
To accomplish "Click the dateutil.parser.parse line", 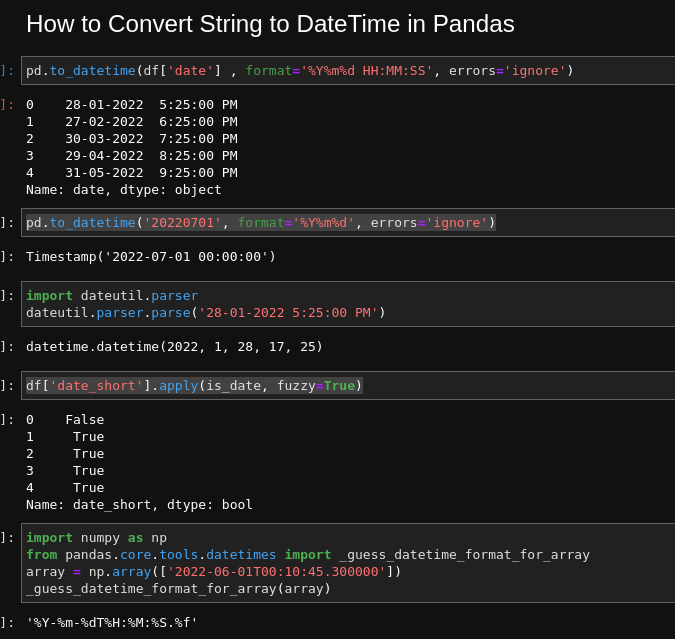I will (x=206, y=313).
